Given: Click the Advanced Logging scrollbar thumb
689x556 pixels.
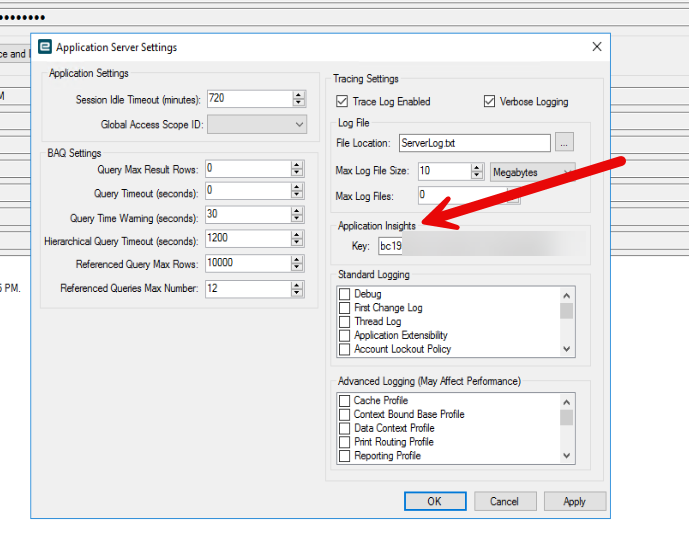Looking at the screenshot, I should [566, 418].
